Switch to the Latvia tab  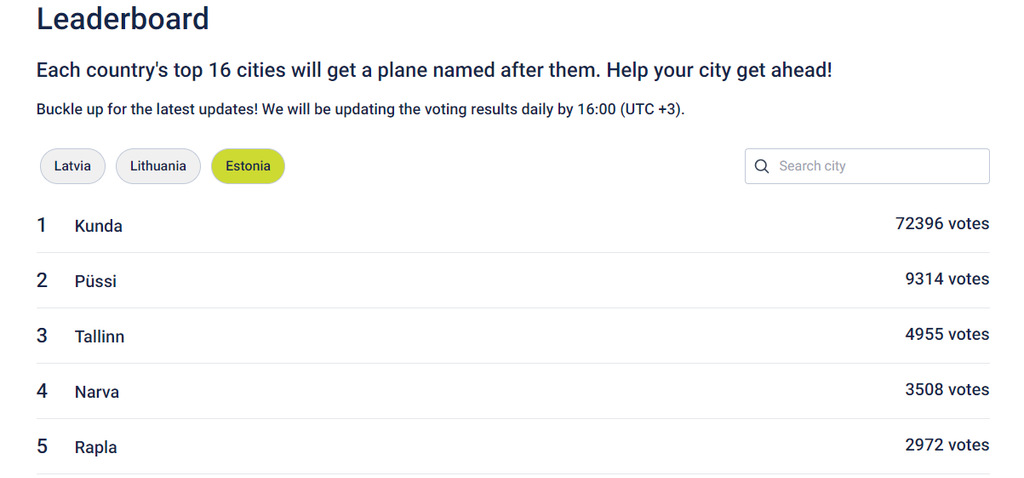72,167
